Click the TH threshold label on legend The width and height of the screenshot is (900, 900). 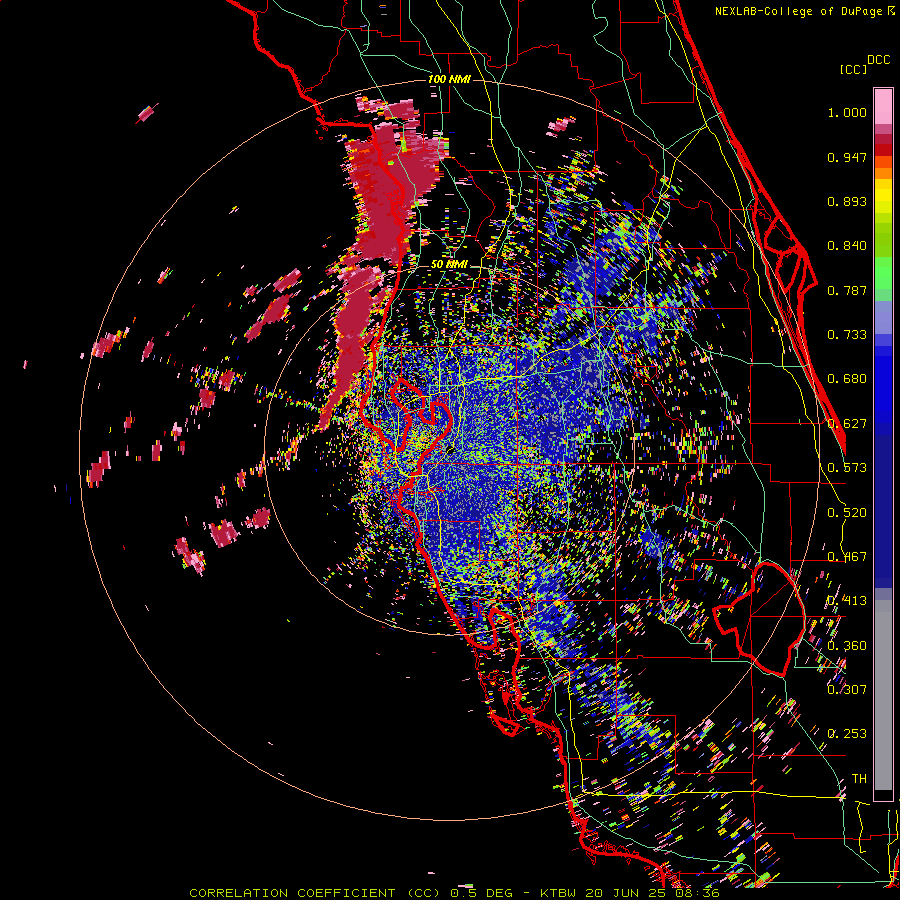[859, 779]
